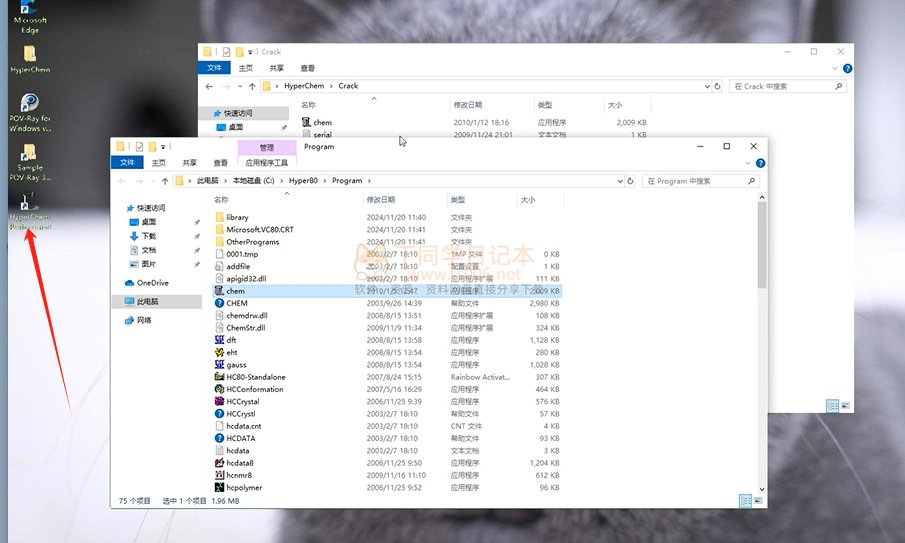Click the gauss application file icon
Image resolution: width=905 pixels, height=543 pixels.
pyautogui.click(x=219, y=365)
